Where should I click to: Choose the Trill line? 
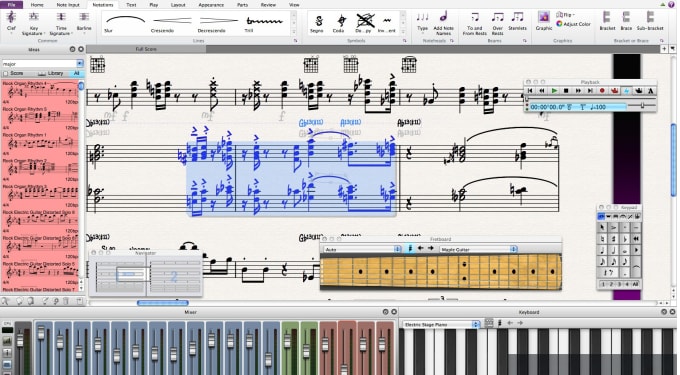(264, 23)
